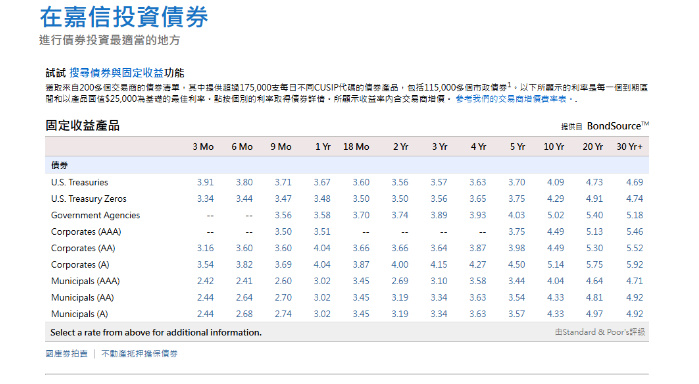Select Government Agencies 3 Yr rate 3.89
Screen dimensions: 699x384
point(439,215)
